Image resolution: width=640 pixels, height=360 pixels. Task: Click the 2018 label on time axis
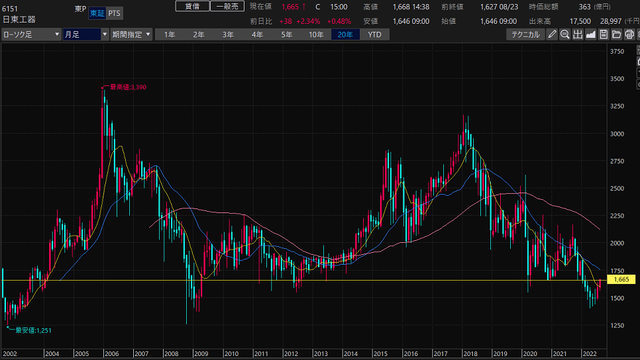click(470, 353)
